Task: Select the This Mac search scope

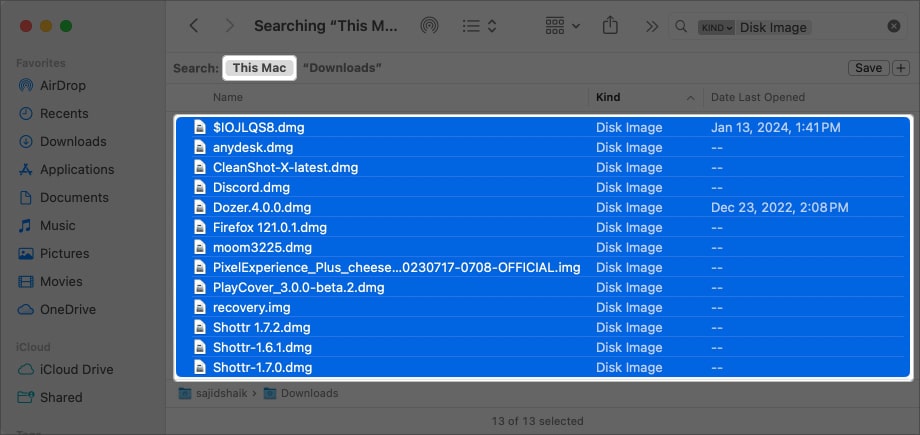Action: click(x=259, y=68)
